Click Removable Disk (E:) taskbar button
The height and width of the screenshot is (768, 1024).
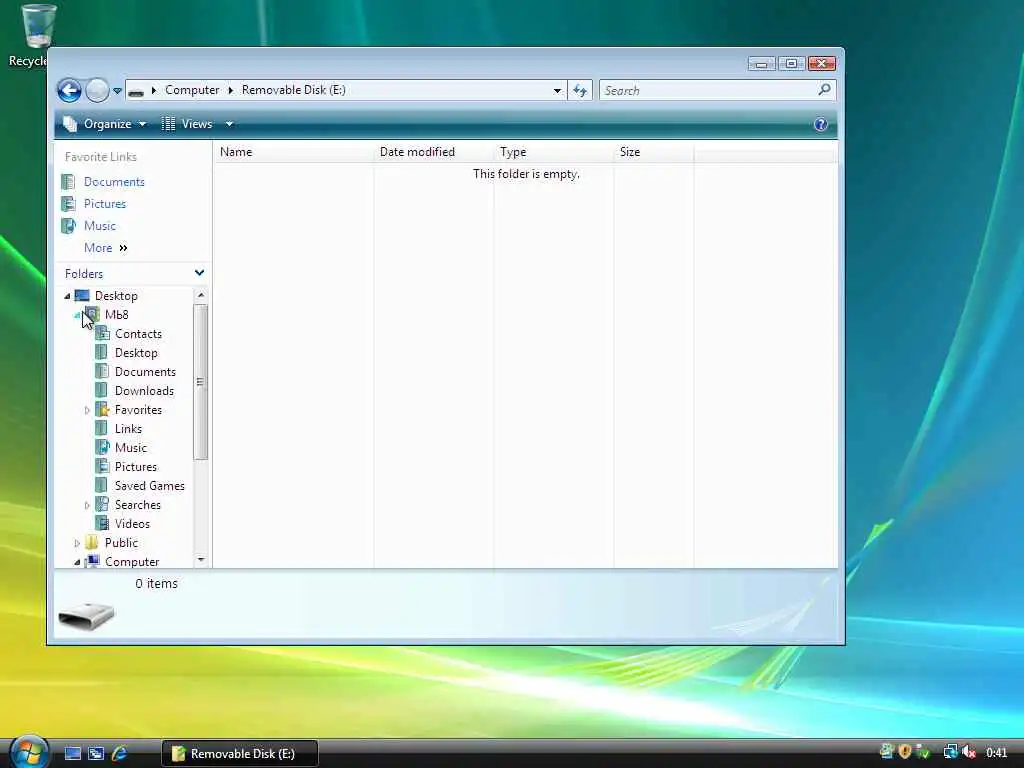tap(240, 754)
